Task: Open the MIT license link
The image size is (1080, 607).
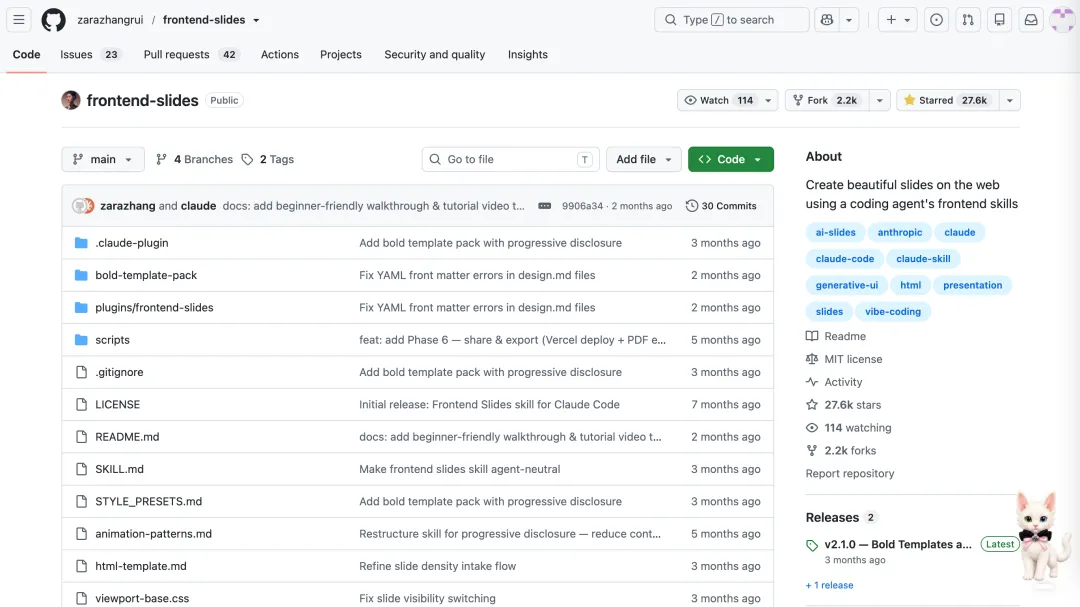Action: [844, 359]
